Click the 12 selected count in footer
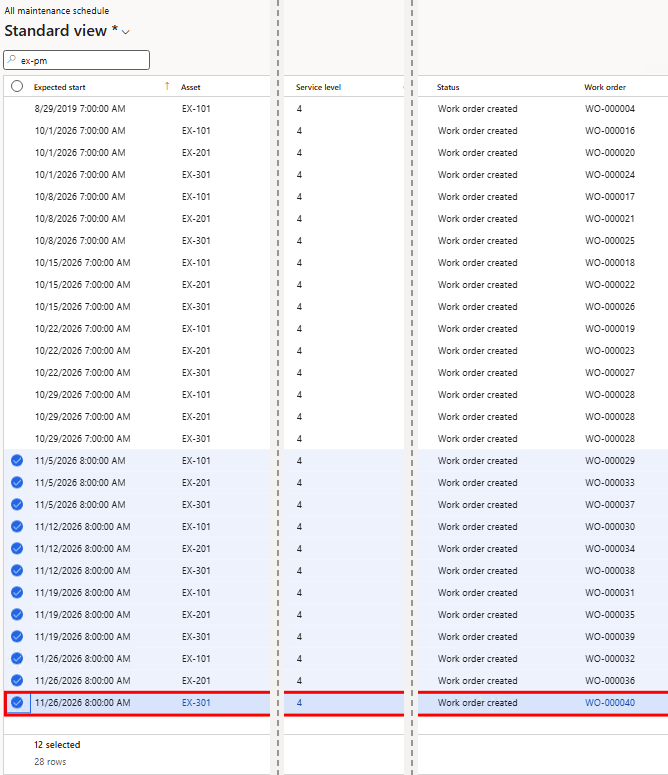 coord(57,745)
